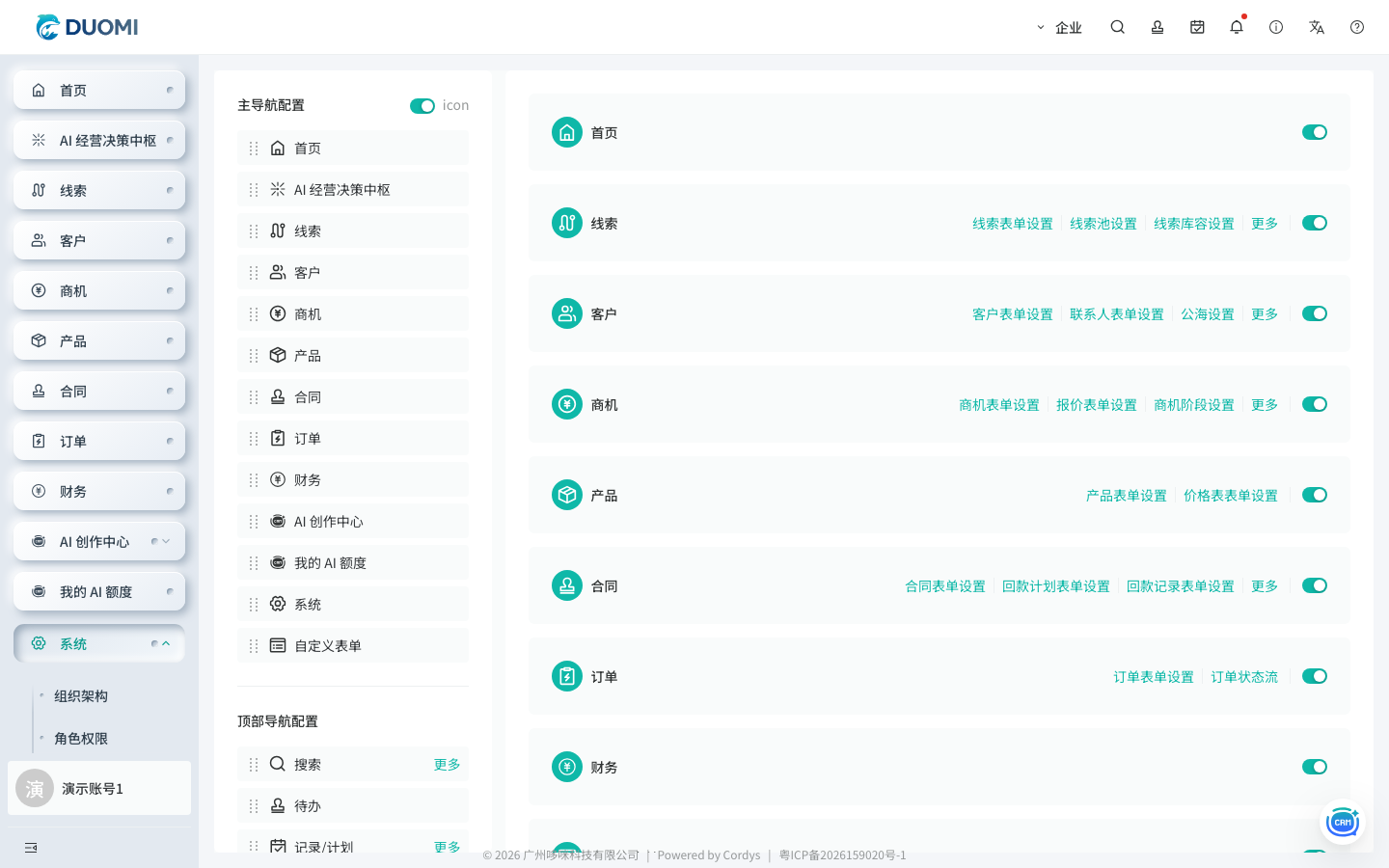Open the 订单状态流 link
Screen dimensions: 1389x868
click(1244, 677)
